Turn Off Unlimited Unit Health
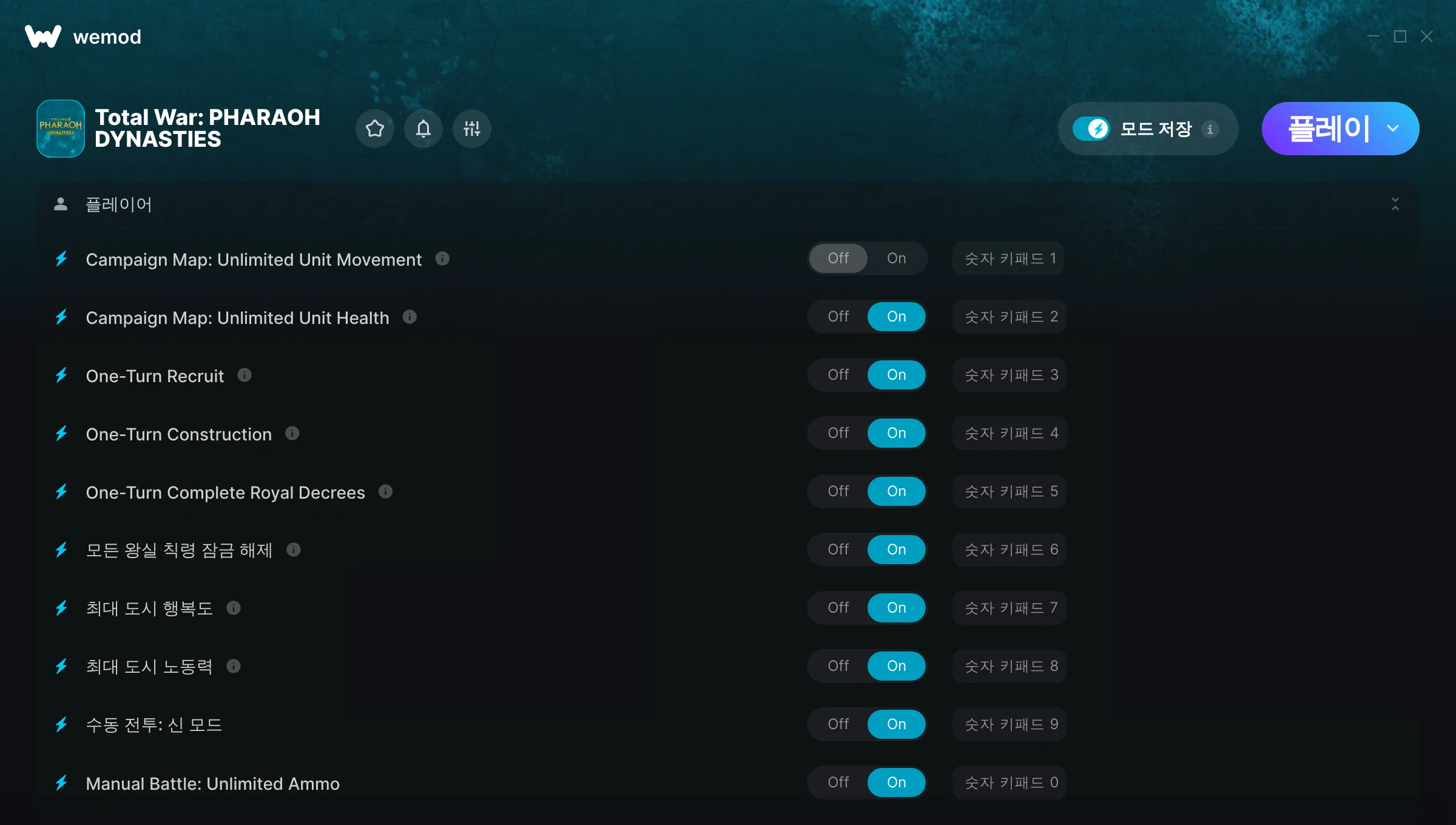Viewport: 1456px width, 825px height. tap(838, 317)
